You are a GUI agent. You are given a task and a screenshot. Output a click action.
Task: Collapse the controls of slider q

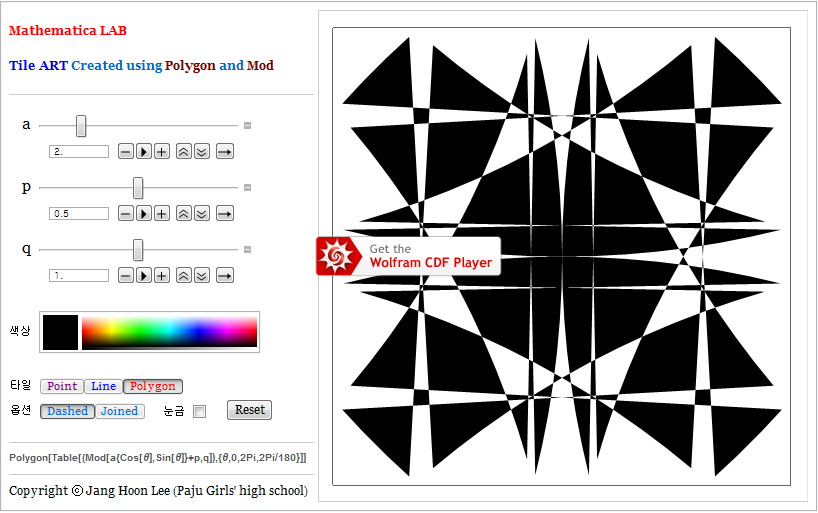click(x=248, y=249)
